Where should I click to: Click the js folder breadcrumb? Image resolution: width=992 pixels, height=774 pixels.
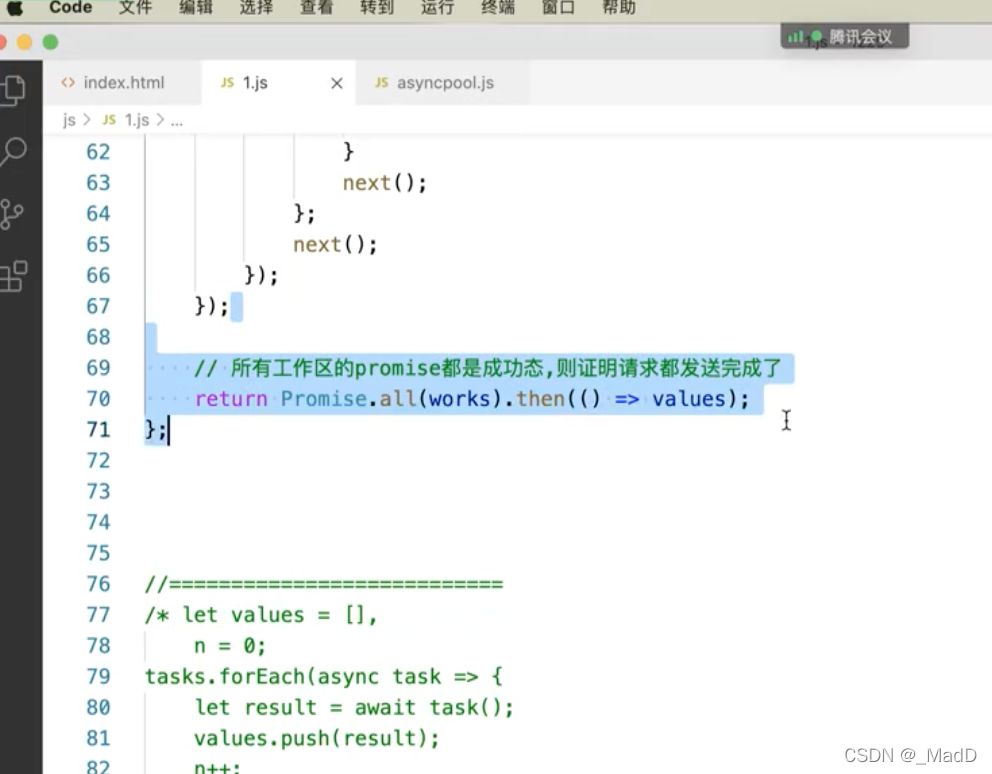click(69, 120)
